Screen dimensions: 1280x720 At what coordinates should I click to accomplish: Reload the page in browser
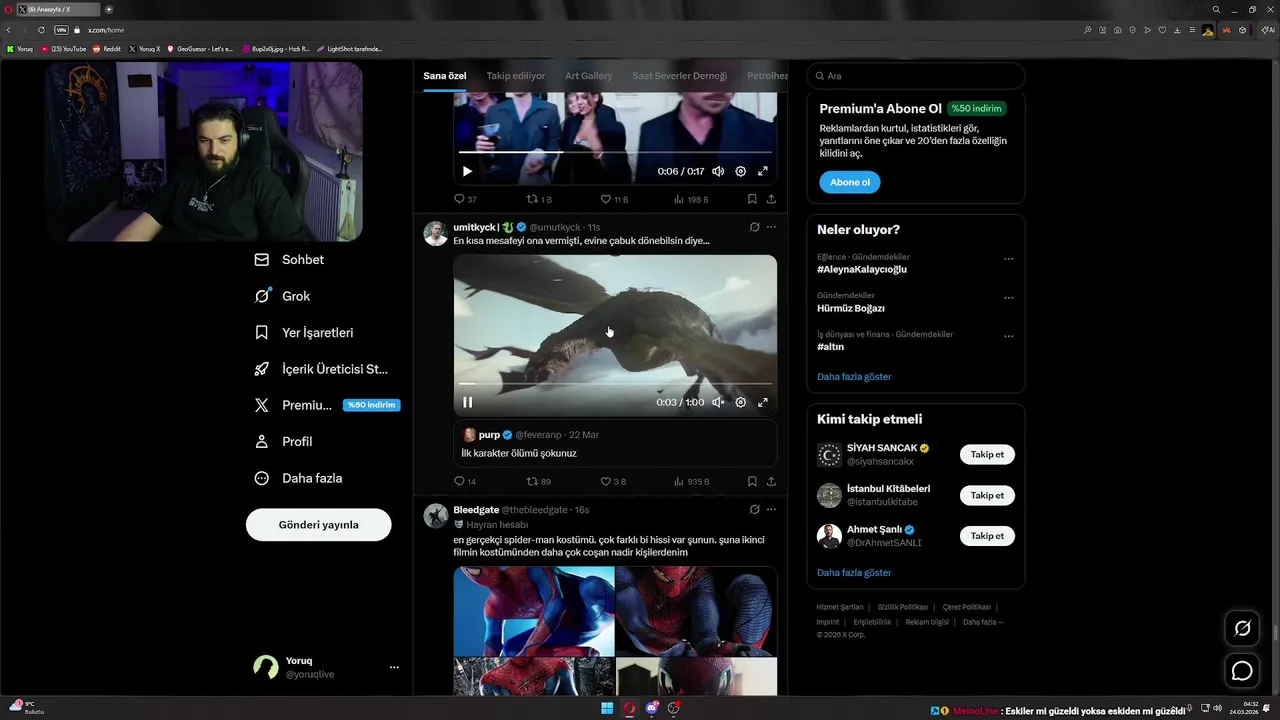click(41, 30)
